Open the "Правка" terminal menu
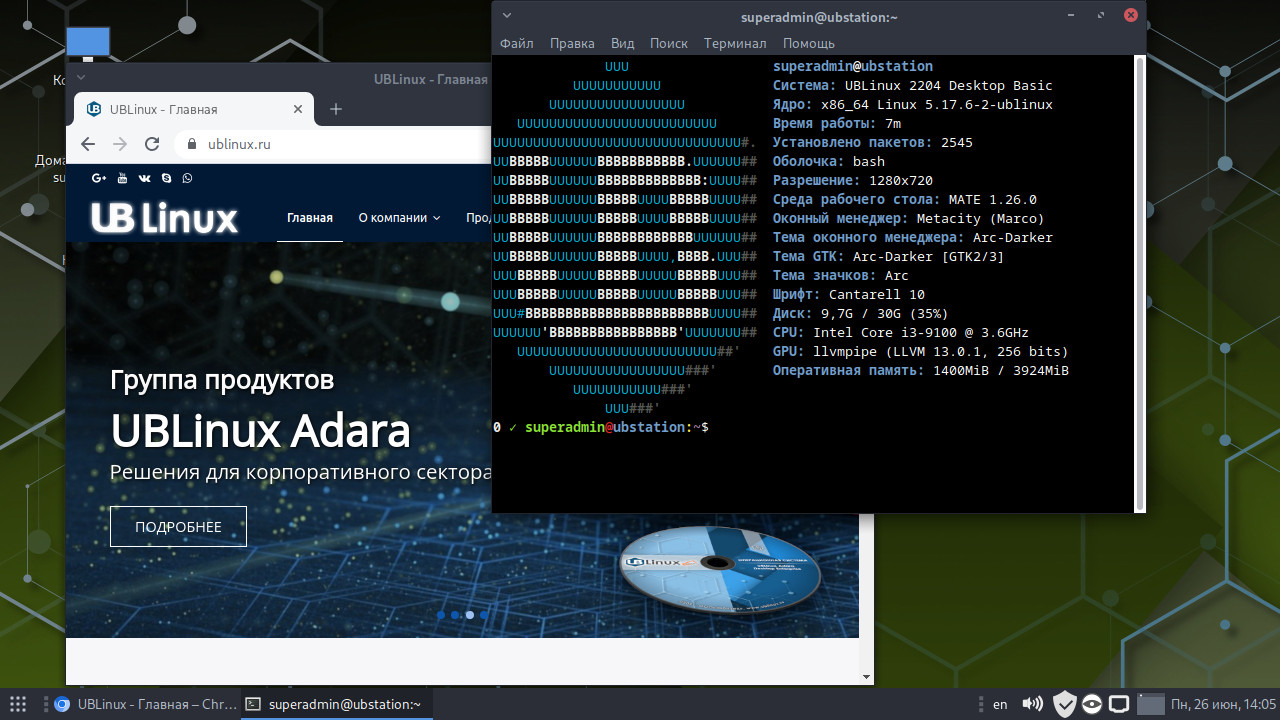This screenshot has width=1280, height=720. (572, 43)
